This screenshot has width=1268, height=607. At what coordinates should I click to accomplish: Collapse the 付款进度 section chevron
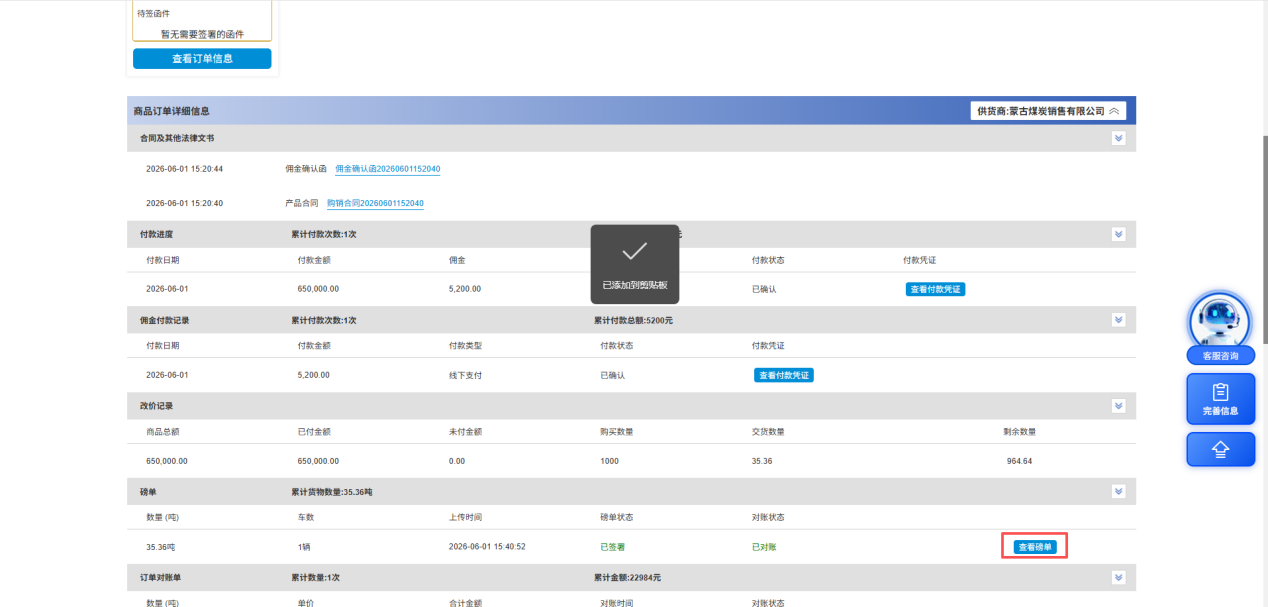[x=1119, y=234]
